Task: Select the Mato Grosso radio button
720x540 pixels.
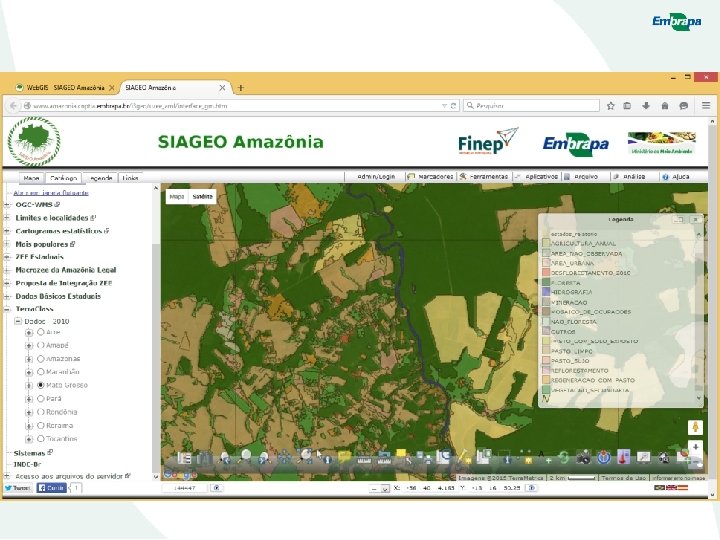Action: click(40, 385)
